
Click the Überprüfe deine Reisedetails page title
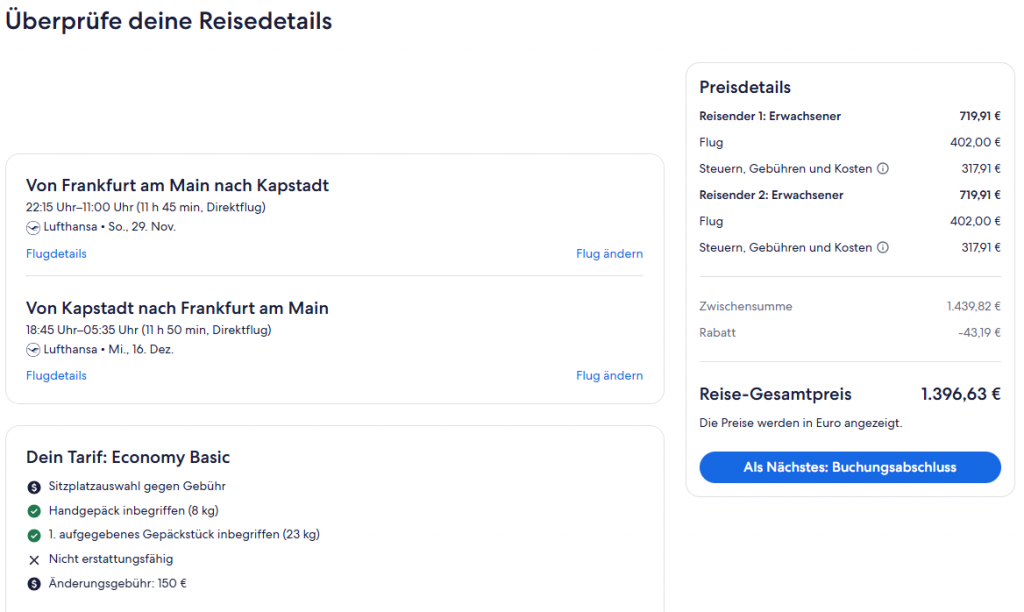(169, 21)
